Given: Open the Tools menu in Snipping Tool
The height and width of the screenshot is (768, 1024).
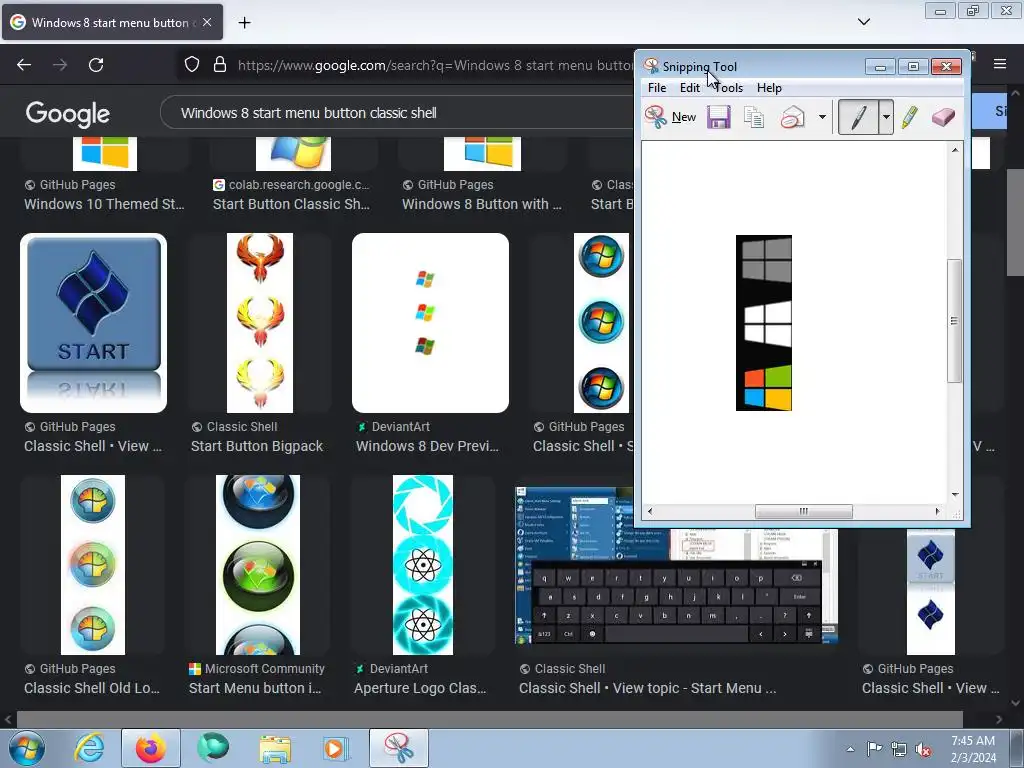Looking at the screenshot, I should pos(729,88).
